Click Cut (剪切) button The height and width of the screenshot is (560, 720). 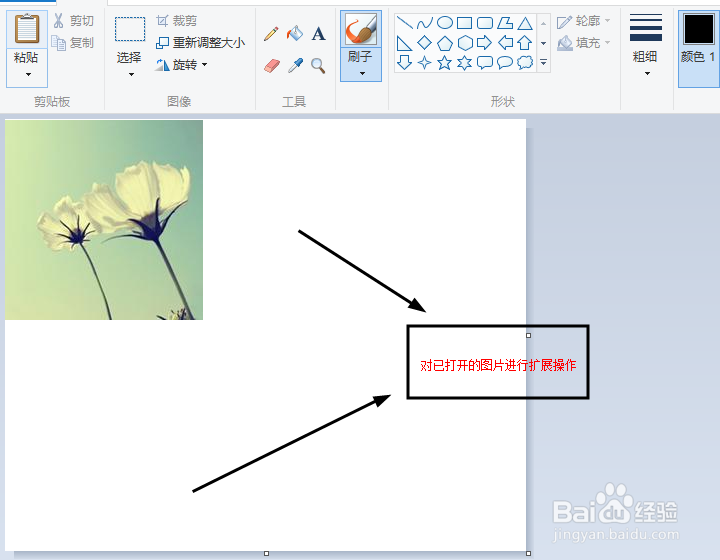[x=73, y=21]
